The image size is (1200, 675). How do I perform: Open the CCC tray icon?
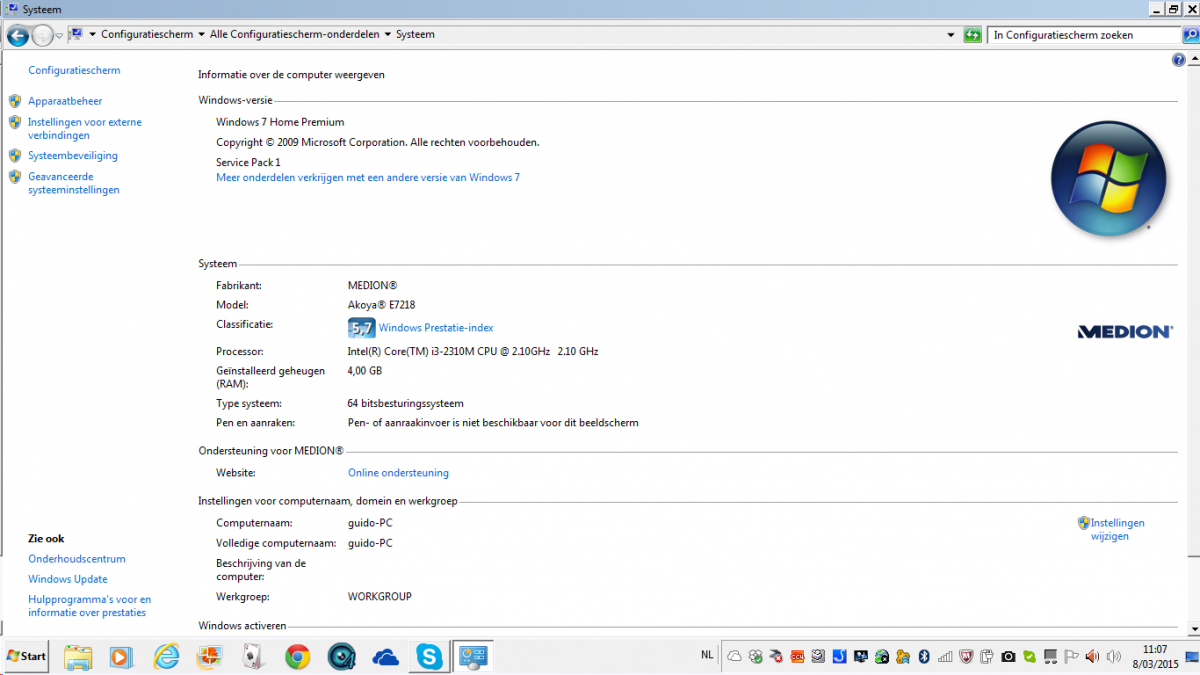[797, 657]
